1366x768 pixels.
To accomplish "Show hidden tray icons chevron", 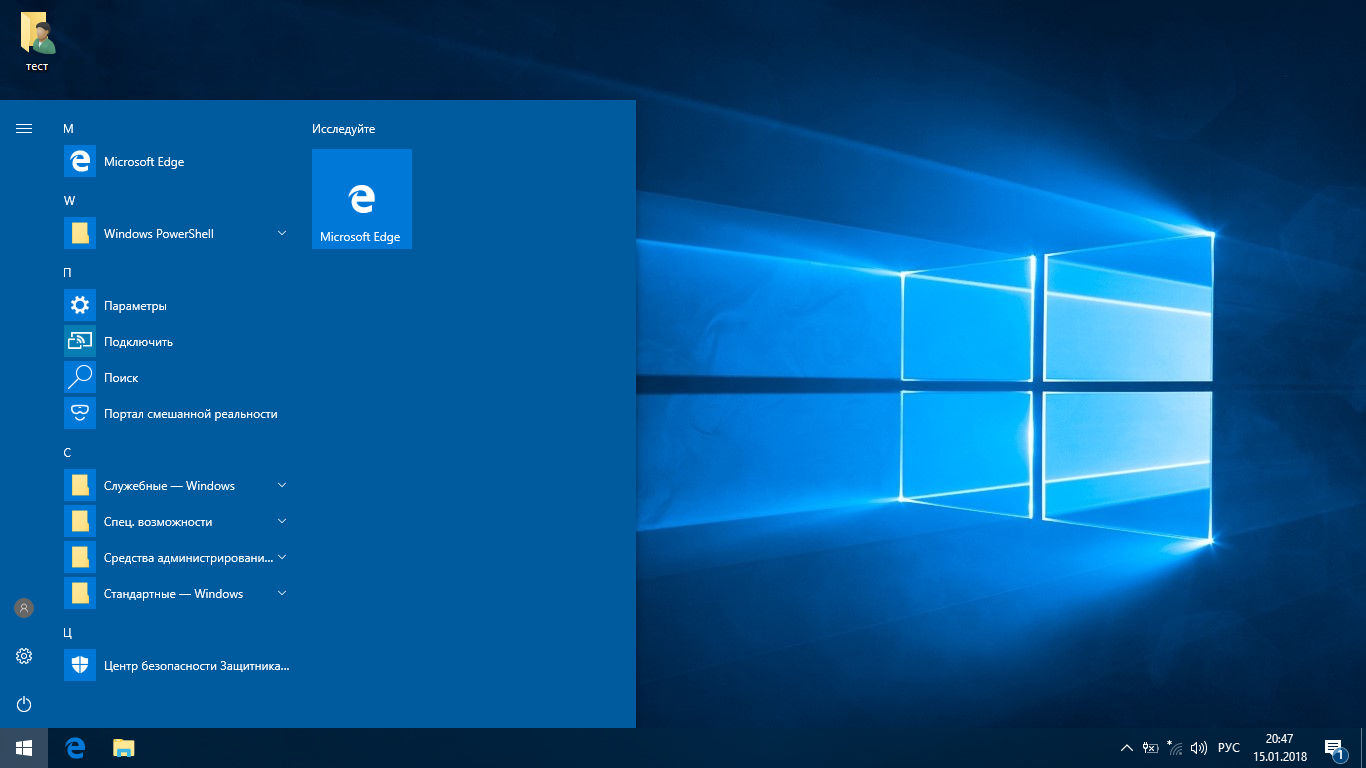I will point(1127,748).
